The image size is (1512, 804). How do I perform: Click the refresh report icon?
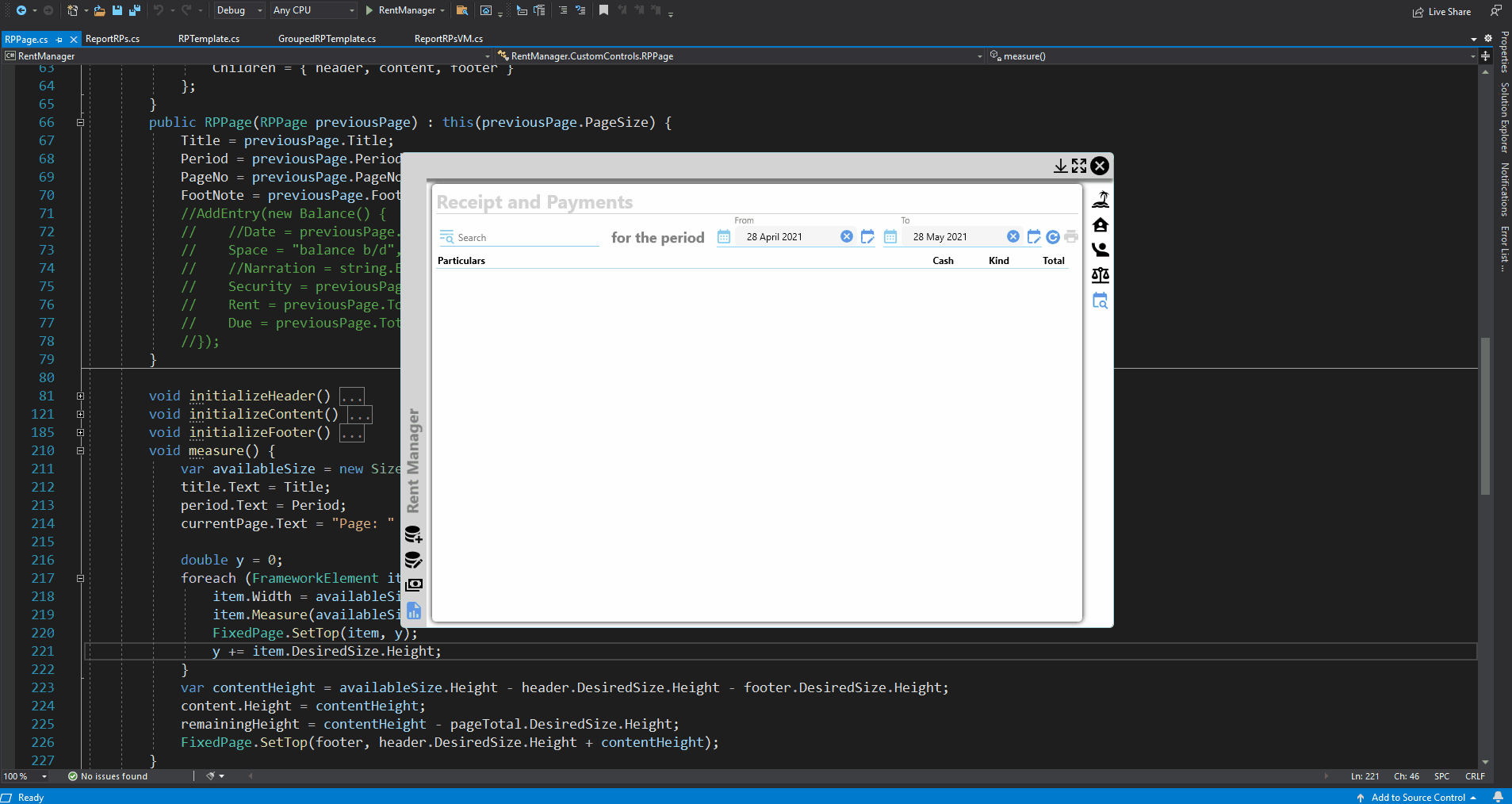click(1053, 237)
